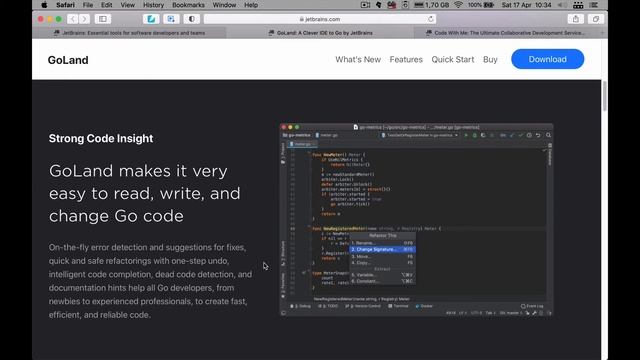Click the jetbrains.com address bar
This screenshot has width=640, height=360.
point(320,19)
